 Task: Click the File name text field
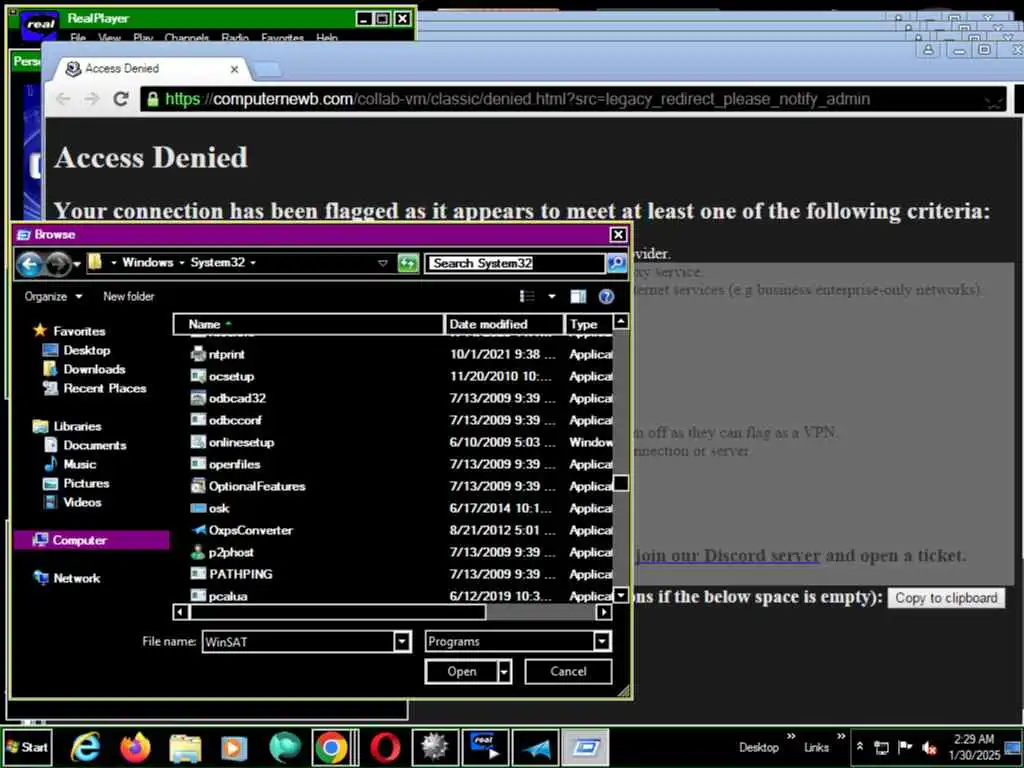tap(298, 642)
